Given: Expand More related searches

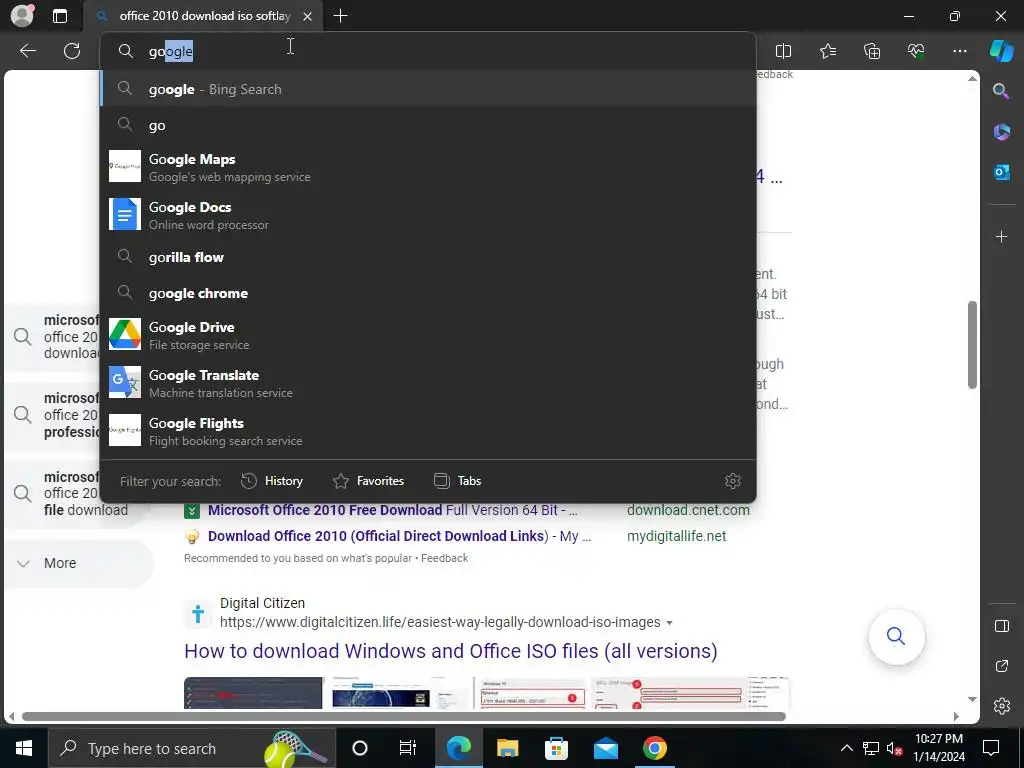Looking at the screenshot, I should 78,563.
